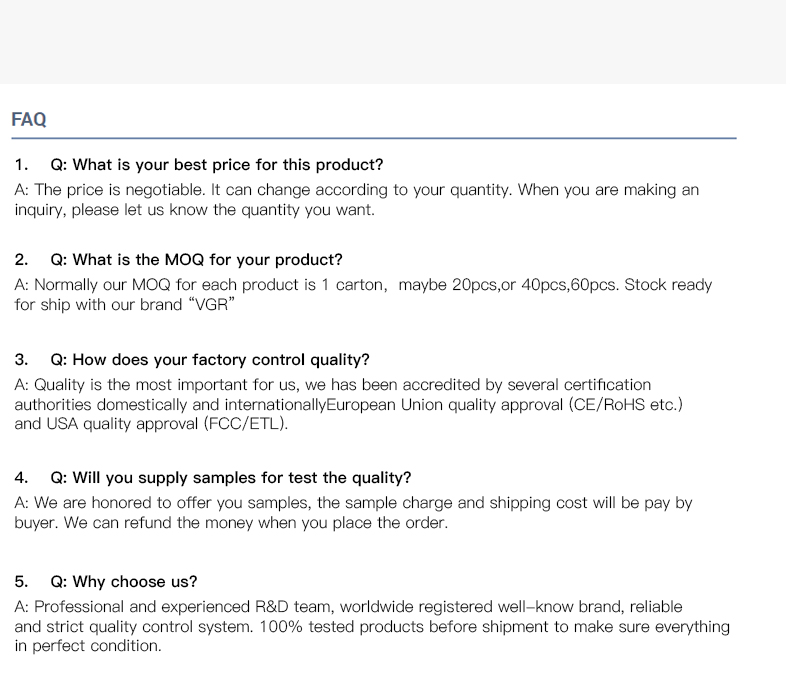
Task: Click the text mentioning CE/RoHS approval
Action: tap(504, 404)
